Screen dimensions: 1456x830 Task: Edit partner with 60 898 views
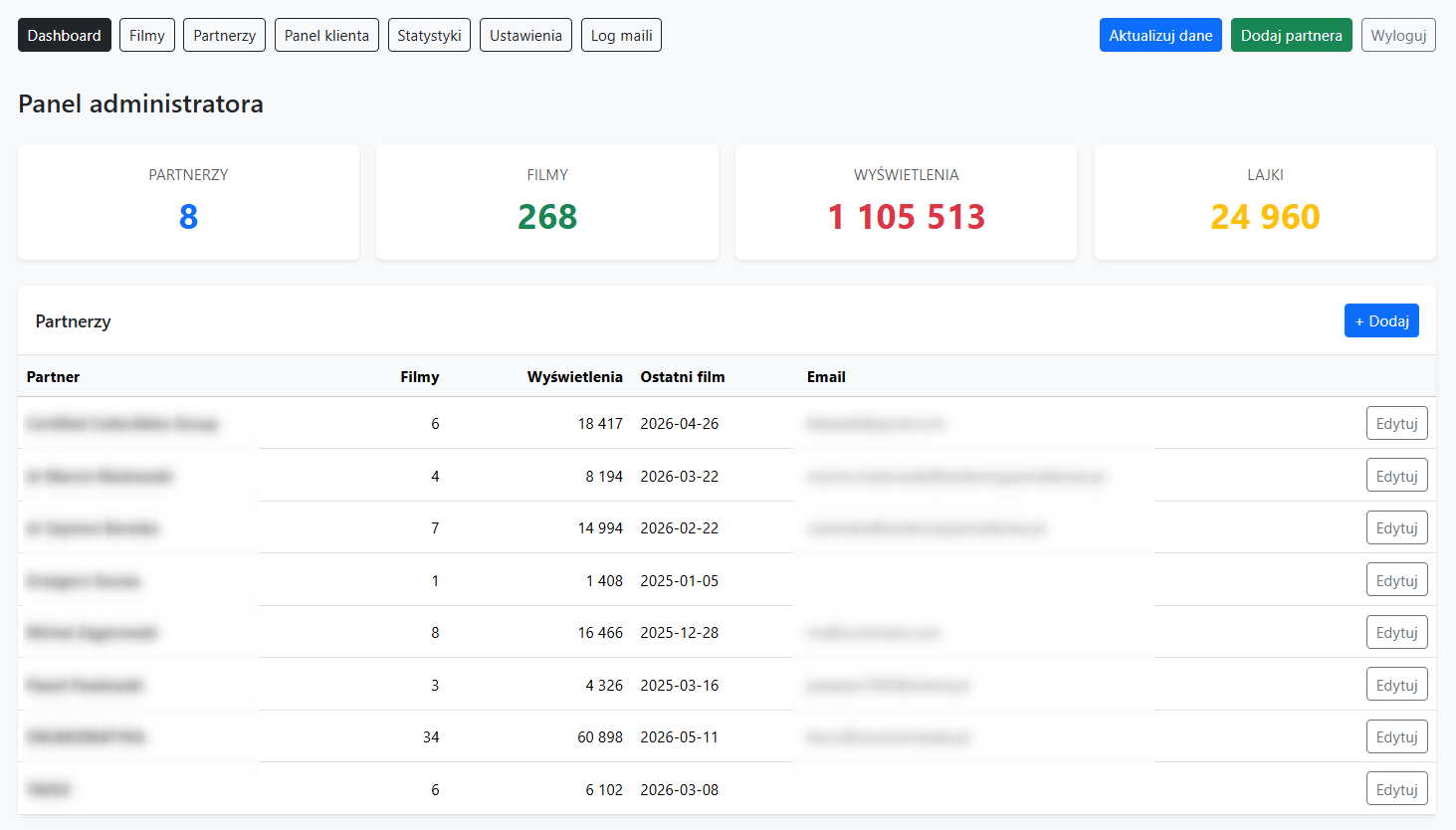(x=1397, y=736)
